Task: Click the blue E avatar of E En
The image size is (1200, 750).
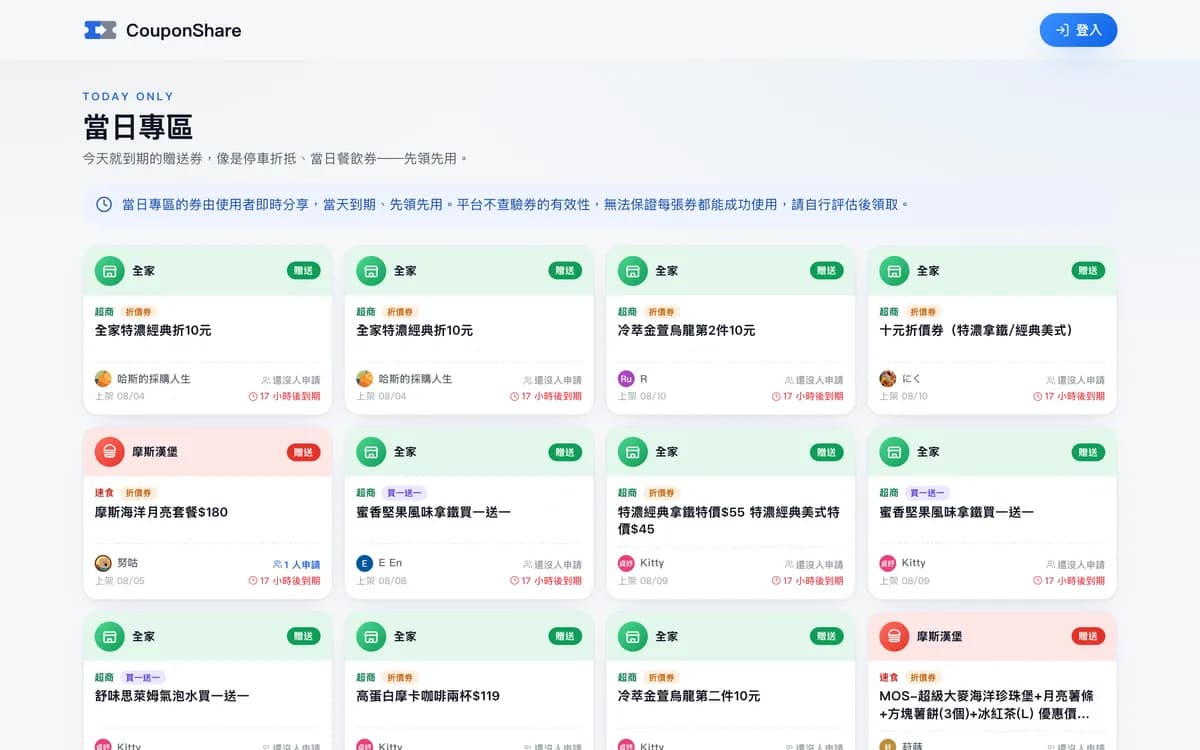Action: point(365,563)
